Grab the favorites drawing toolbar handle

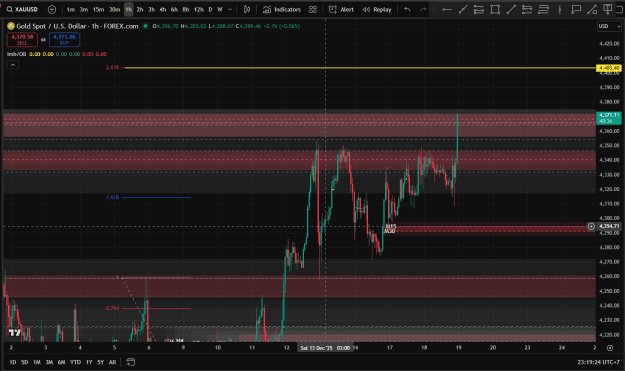(434, 9)
